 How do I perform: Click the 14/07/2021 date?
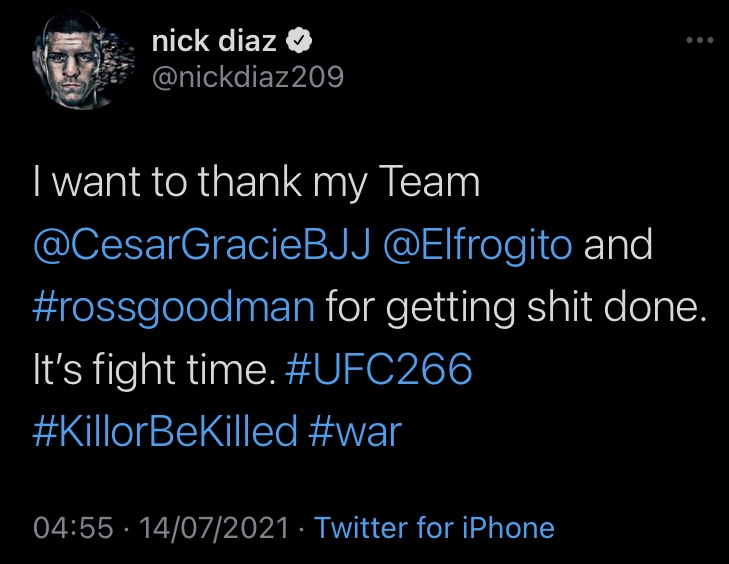(214, 528)
